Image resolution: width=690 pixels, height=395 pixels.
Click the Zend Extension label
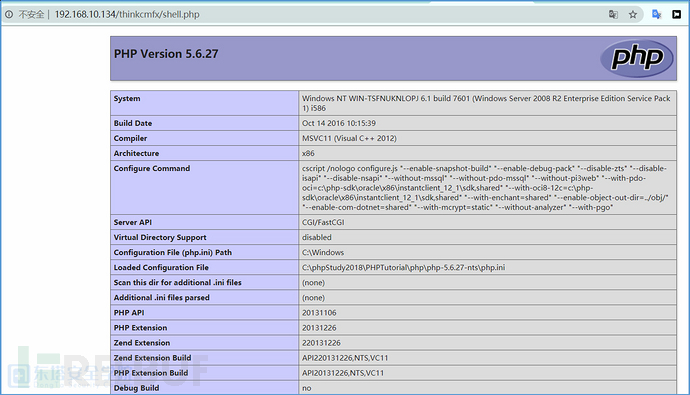click(x=142, y=343)
